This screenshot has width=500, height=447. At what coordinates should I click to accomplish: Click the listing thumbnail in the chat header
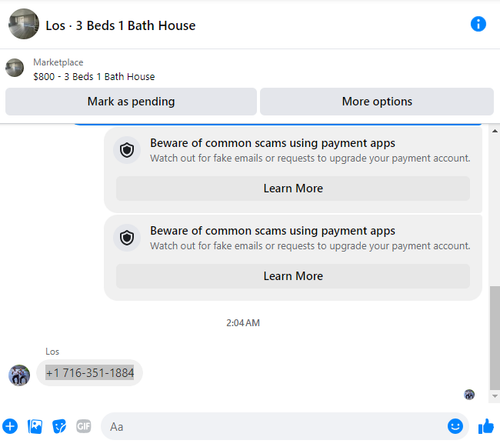(24, 24)
